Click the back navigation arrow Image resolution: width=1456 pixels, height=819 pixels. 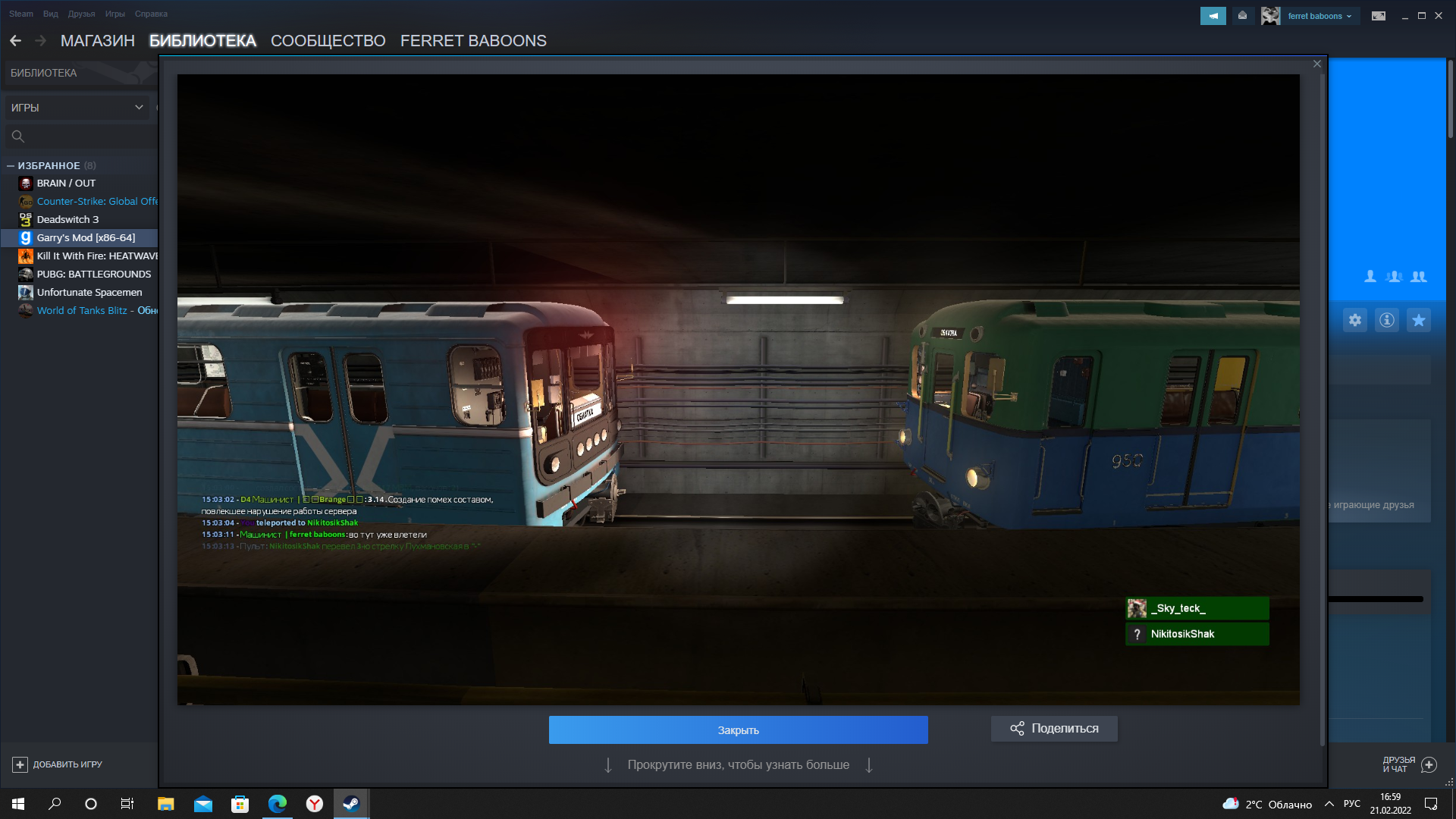(x=15, y=41)
